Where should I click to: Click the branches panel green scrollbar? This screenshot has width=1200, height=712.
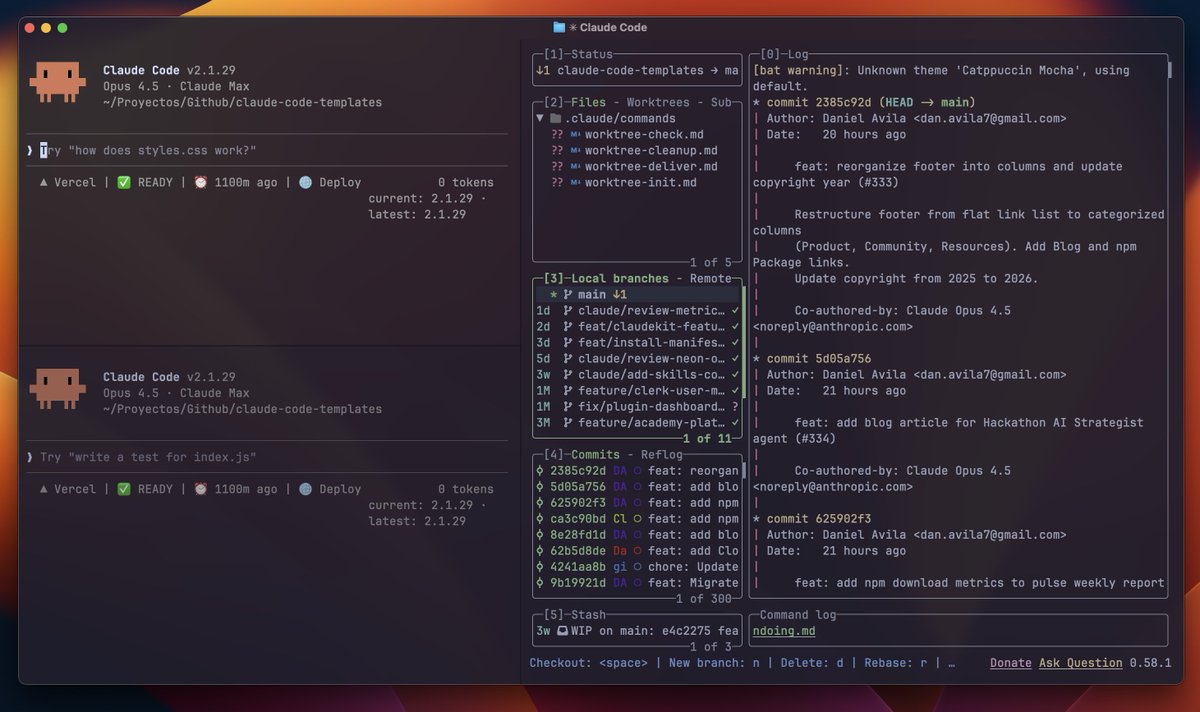coord(744,342)
